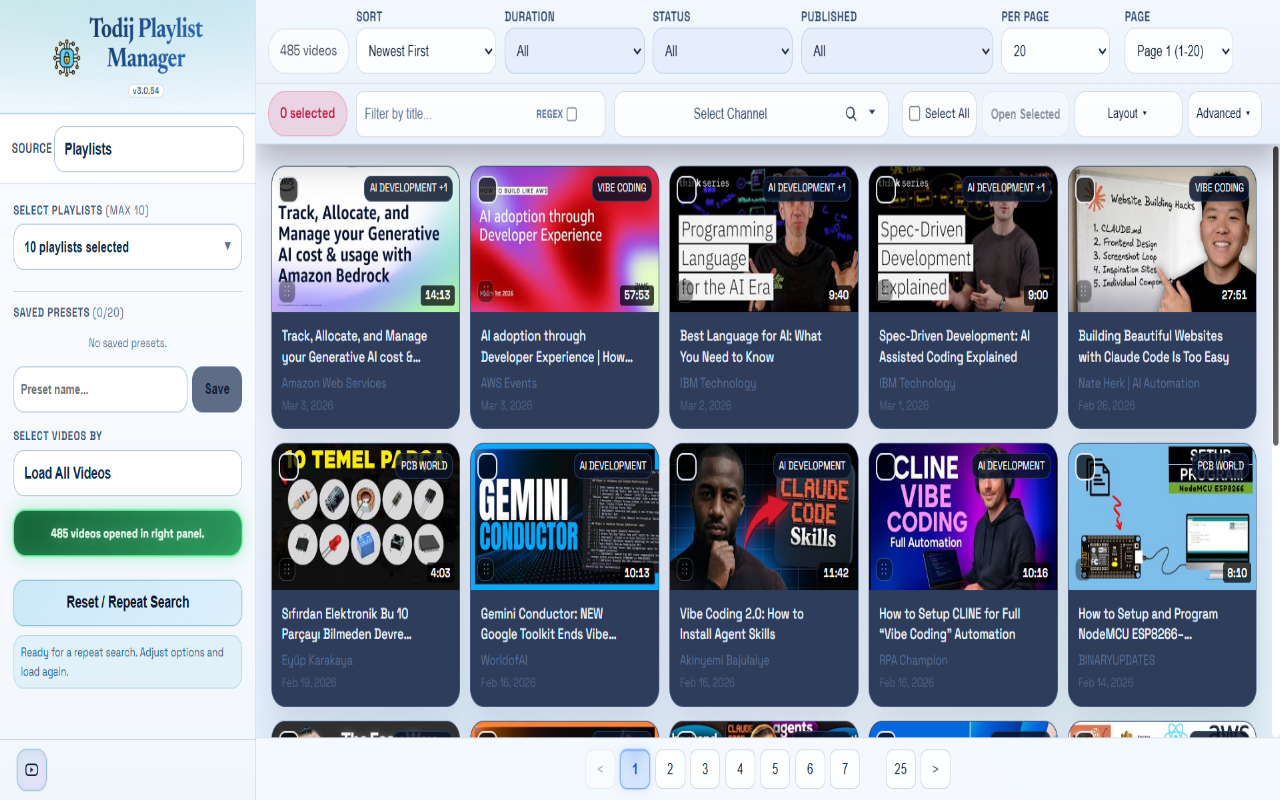This screenshot has height=800, width=1280.
Task: Tick checkbox on Spec-Driven Development card
Action: coord(886,189)
